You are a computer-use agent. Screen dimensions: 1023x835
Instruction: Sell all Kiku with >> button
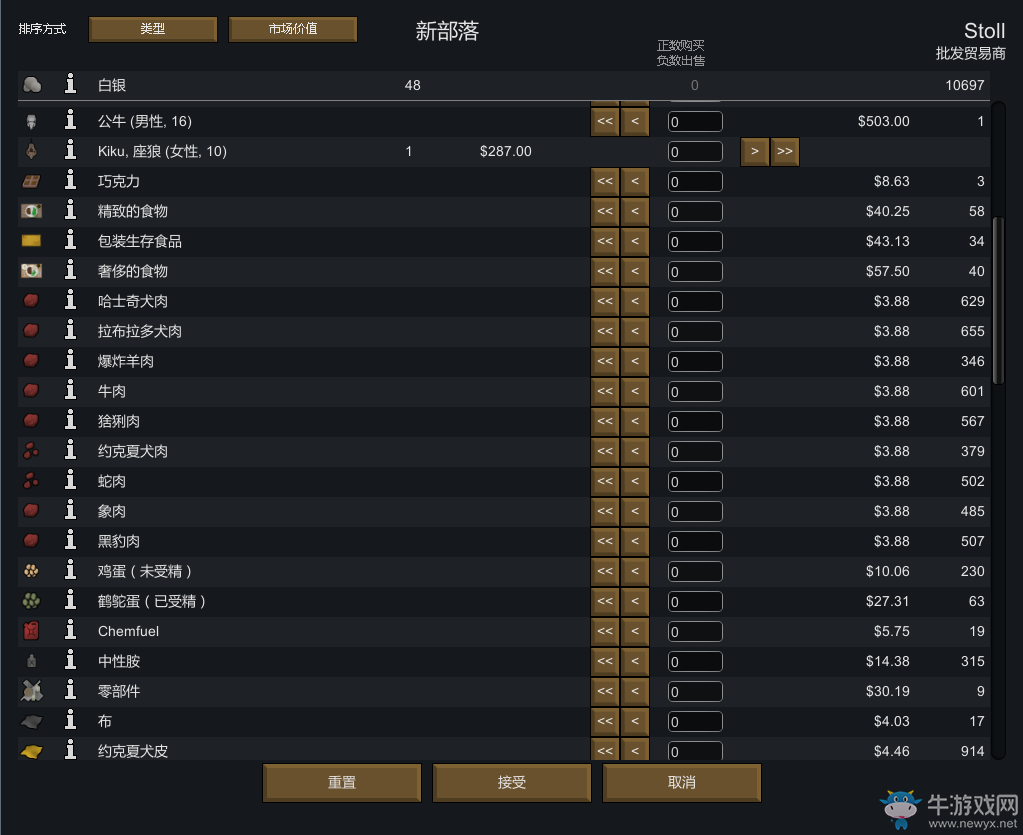coord(785,151)
